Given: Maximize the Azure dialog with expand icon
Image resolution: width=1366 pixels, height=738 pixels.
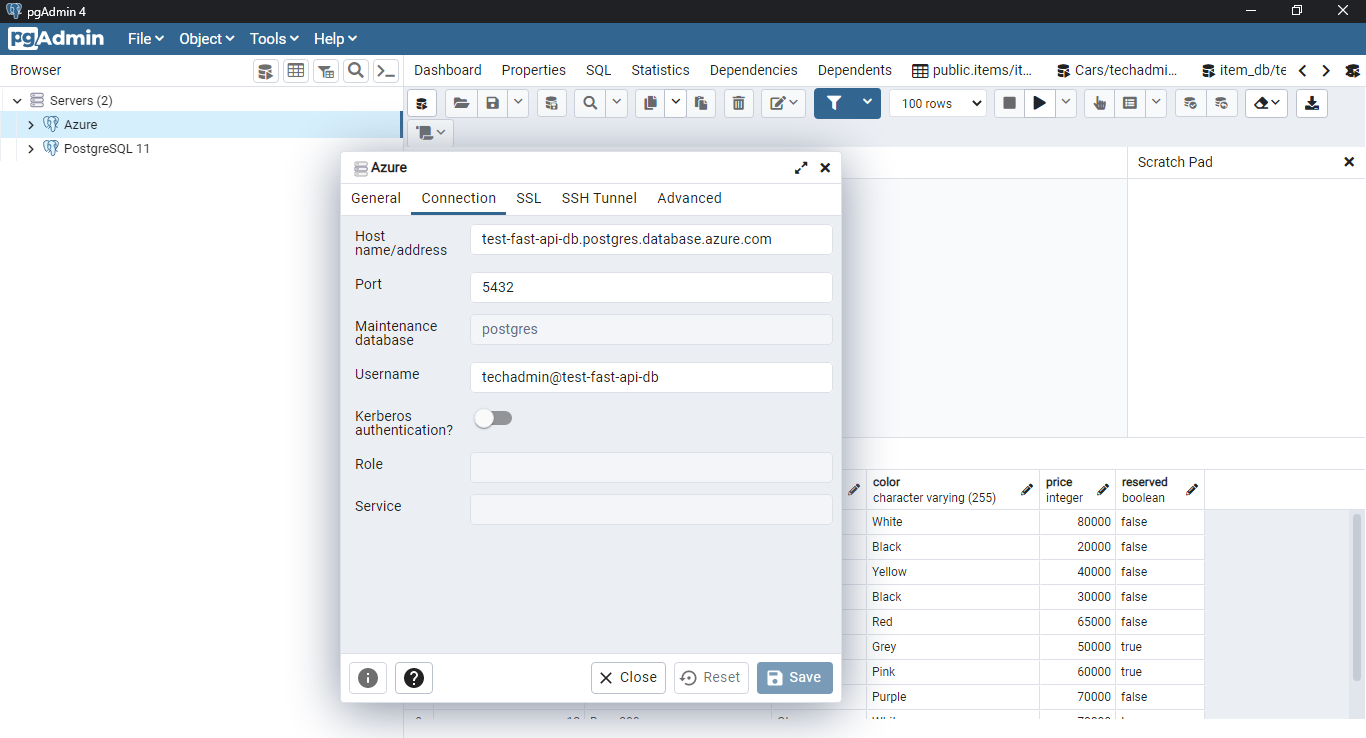Looking at the screenshot, I should coord(801,168).
